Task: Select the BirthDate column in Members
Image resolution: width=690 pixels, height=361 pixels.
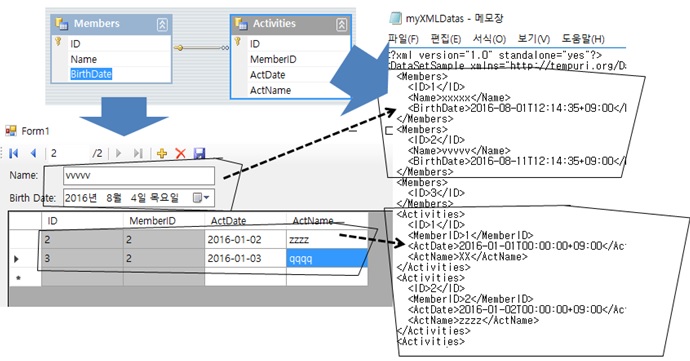Action: tap(91, 74)
